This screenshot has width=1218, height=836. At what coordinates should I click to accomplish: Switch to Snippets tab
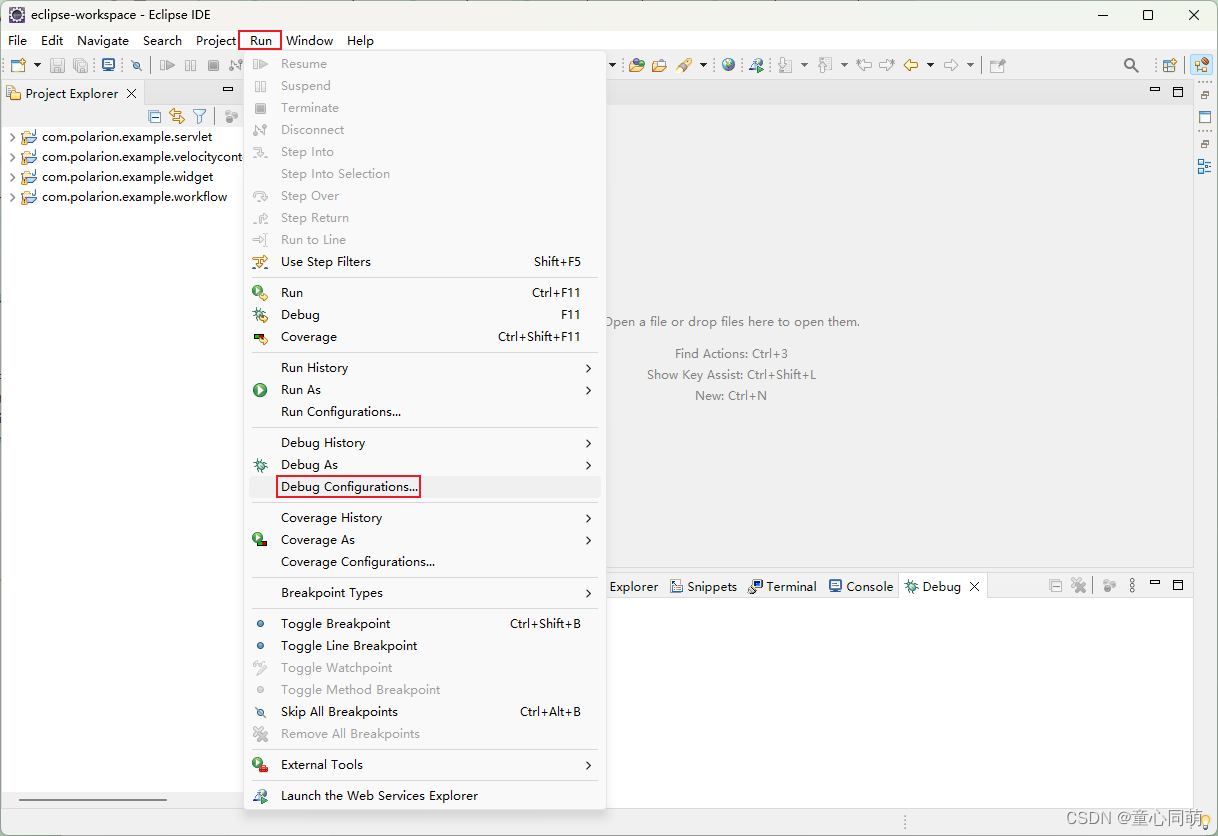pyautogui.click(x=704, y=587)
